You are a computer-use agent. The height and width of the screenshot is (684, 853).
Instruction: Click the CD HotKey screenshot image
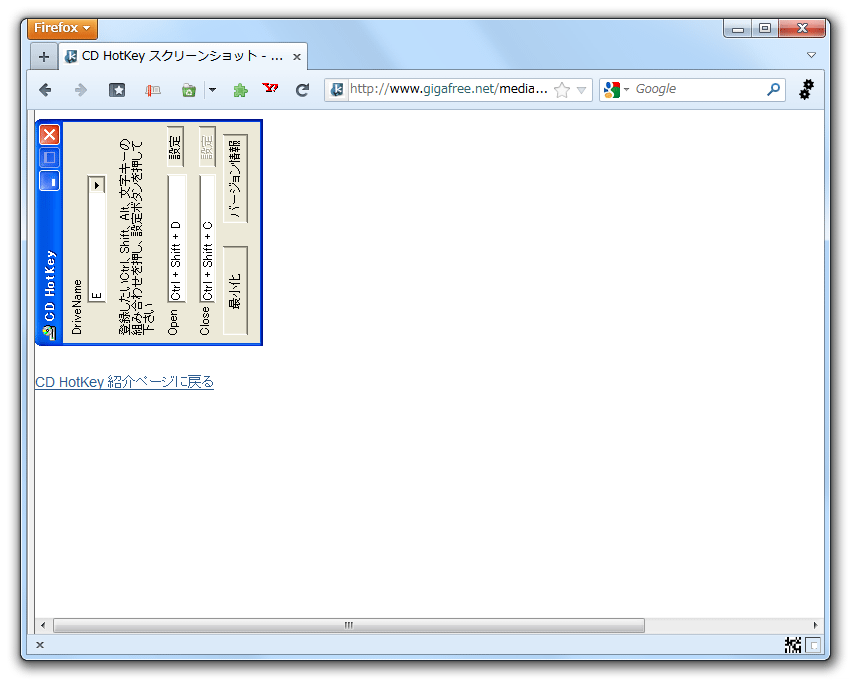149,232
